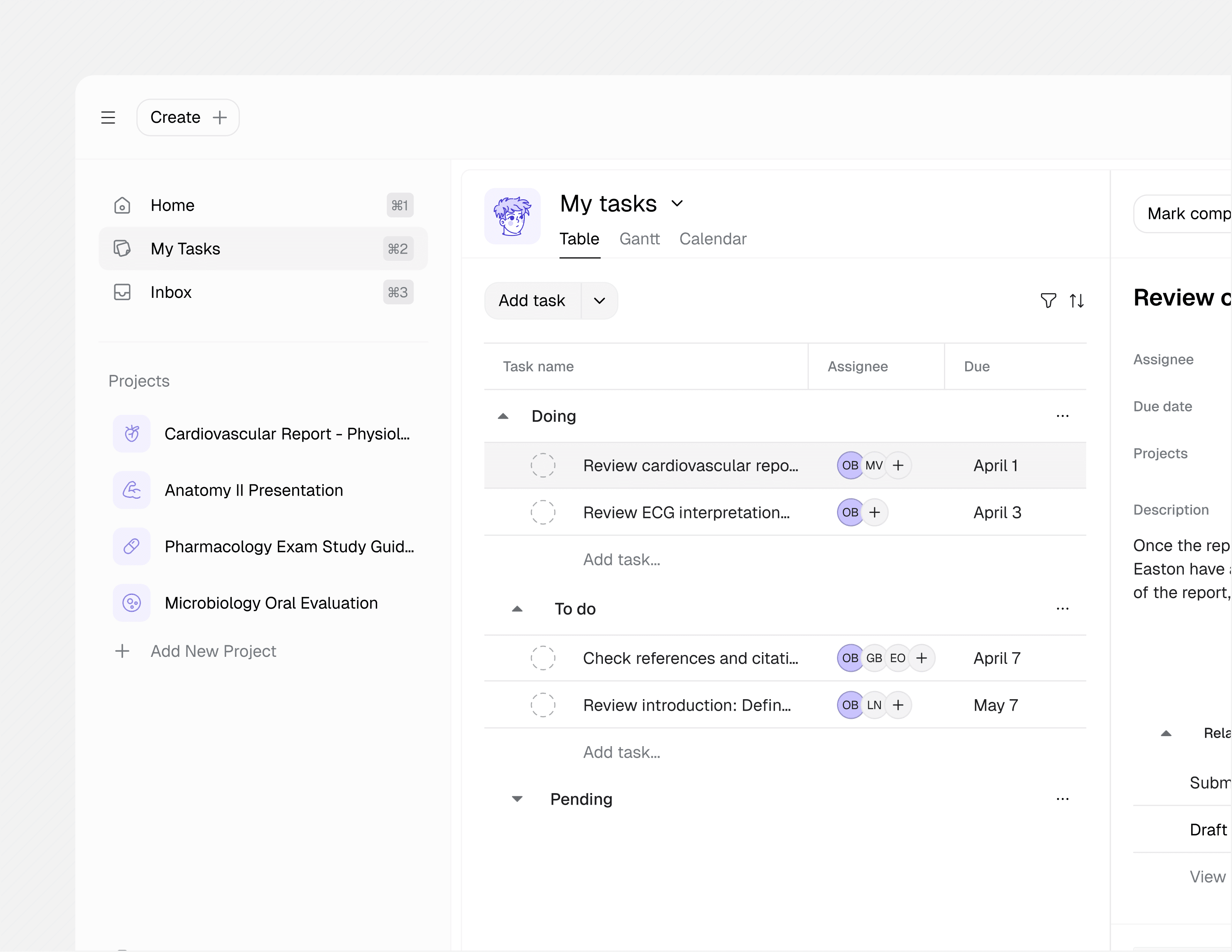The image size is (1232, 952).
Task: Click the sort arrows icon
Action: click(1076, 301)
